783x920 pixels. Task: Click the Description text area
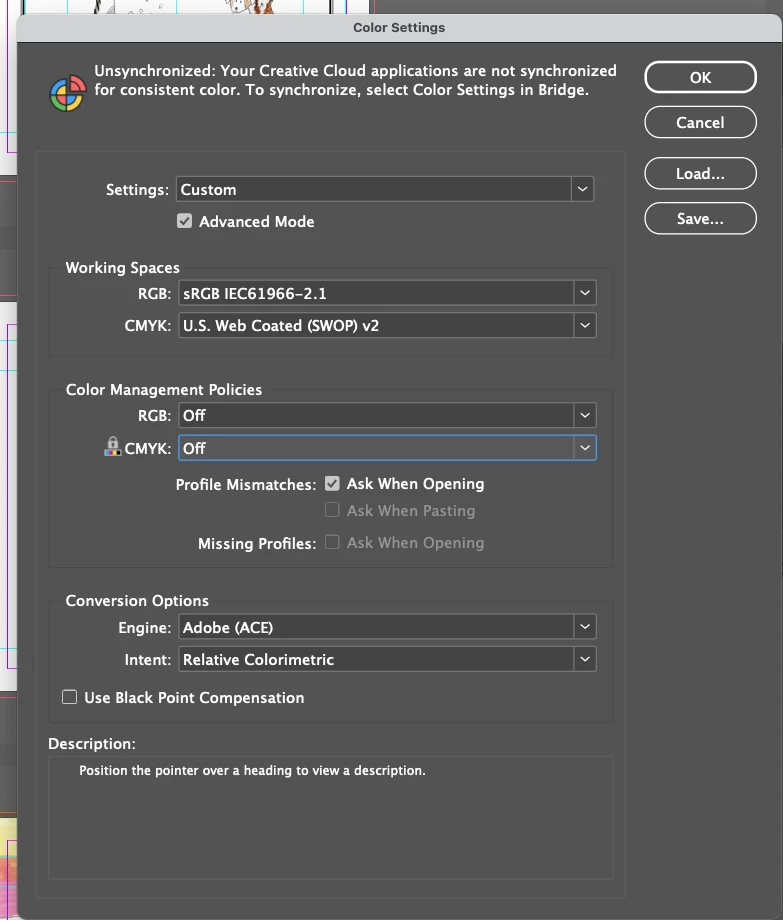point(331,818)
